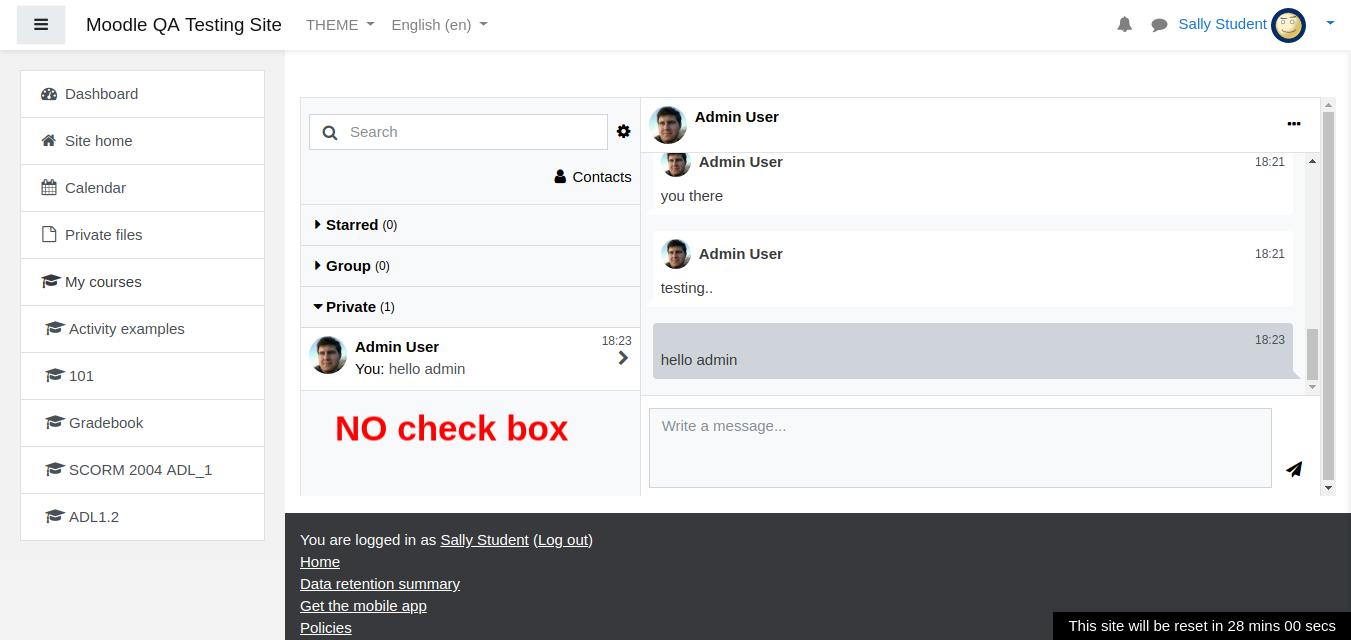Open the Gradebook course entry

(x=142, y=423)
